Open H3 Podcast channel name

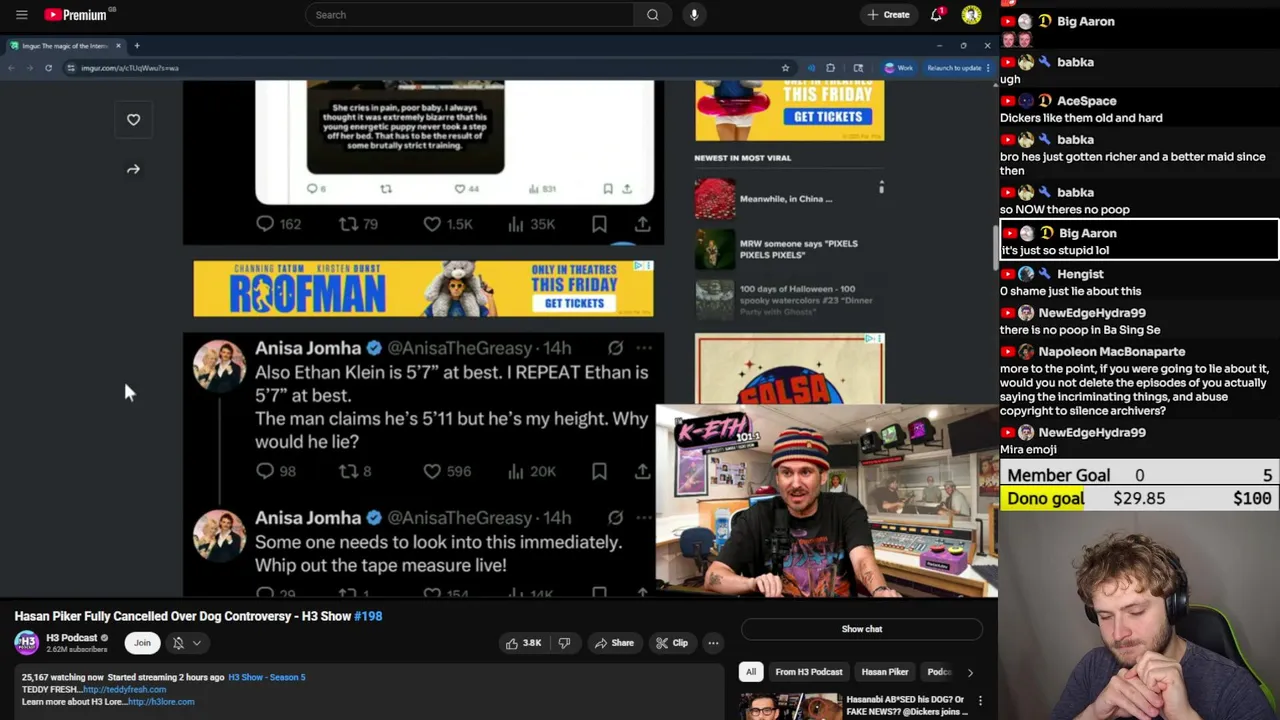point(71,638)
